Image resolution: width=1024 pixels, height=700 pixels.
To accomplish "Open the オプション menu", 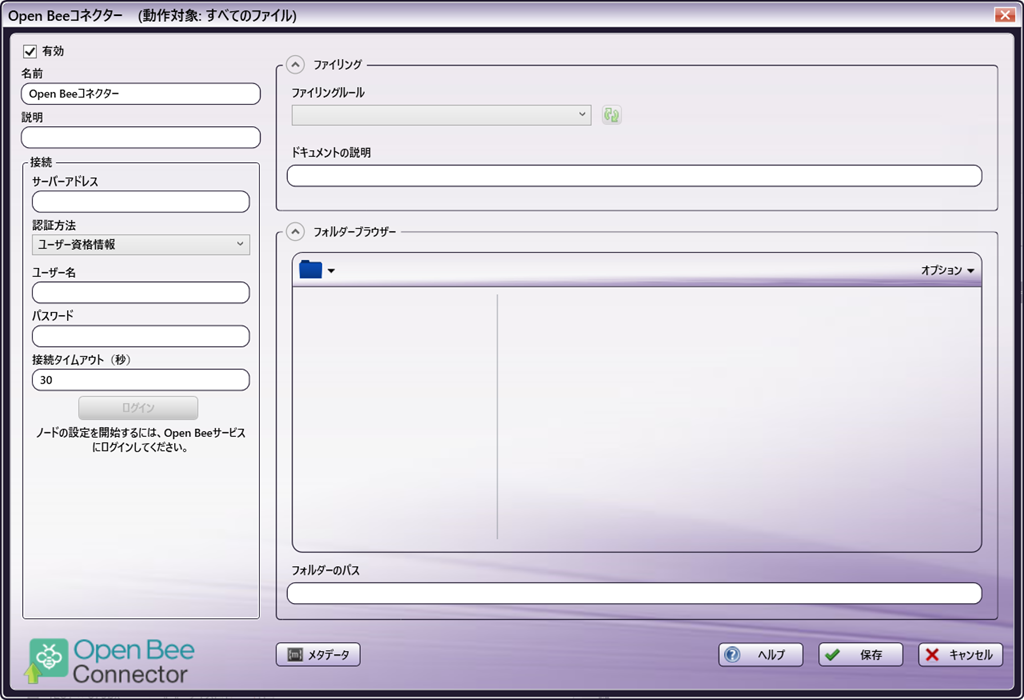I will tap(947, 270).
